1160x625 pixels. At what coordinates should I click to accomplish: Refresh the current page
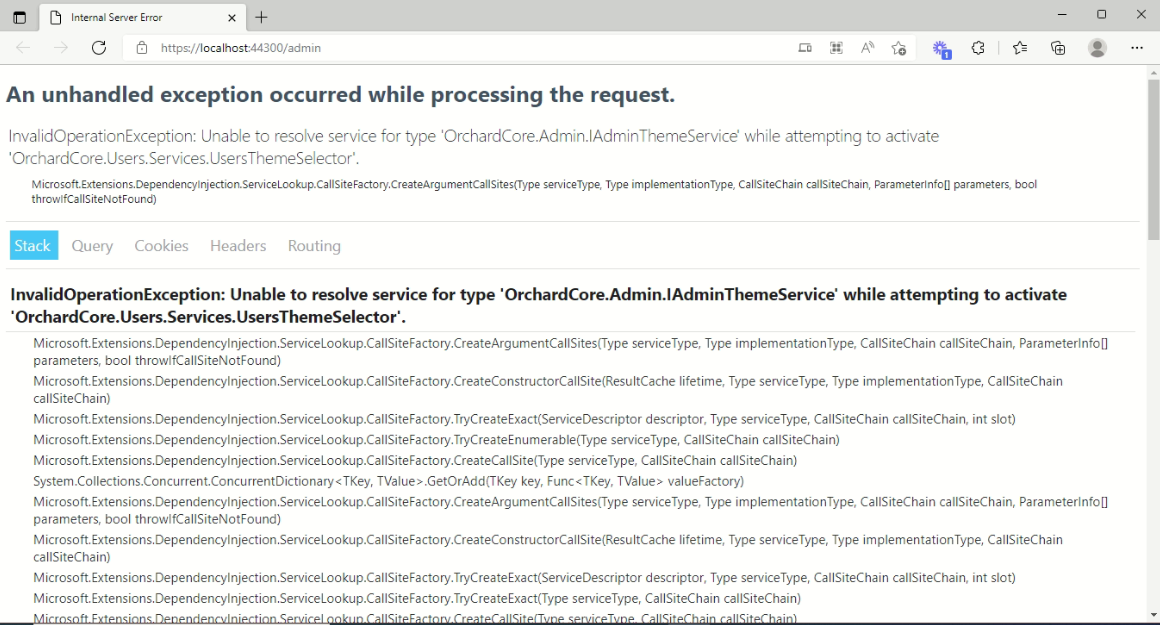pos(98,47)
